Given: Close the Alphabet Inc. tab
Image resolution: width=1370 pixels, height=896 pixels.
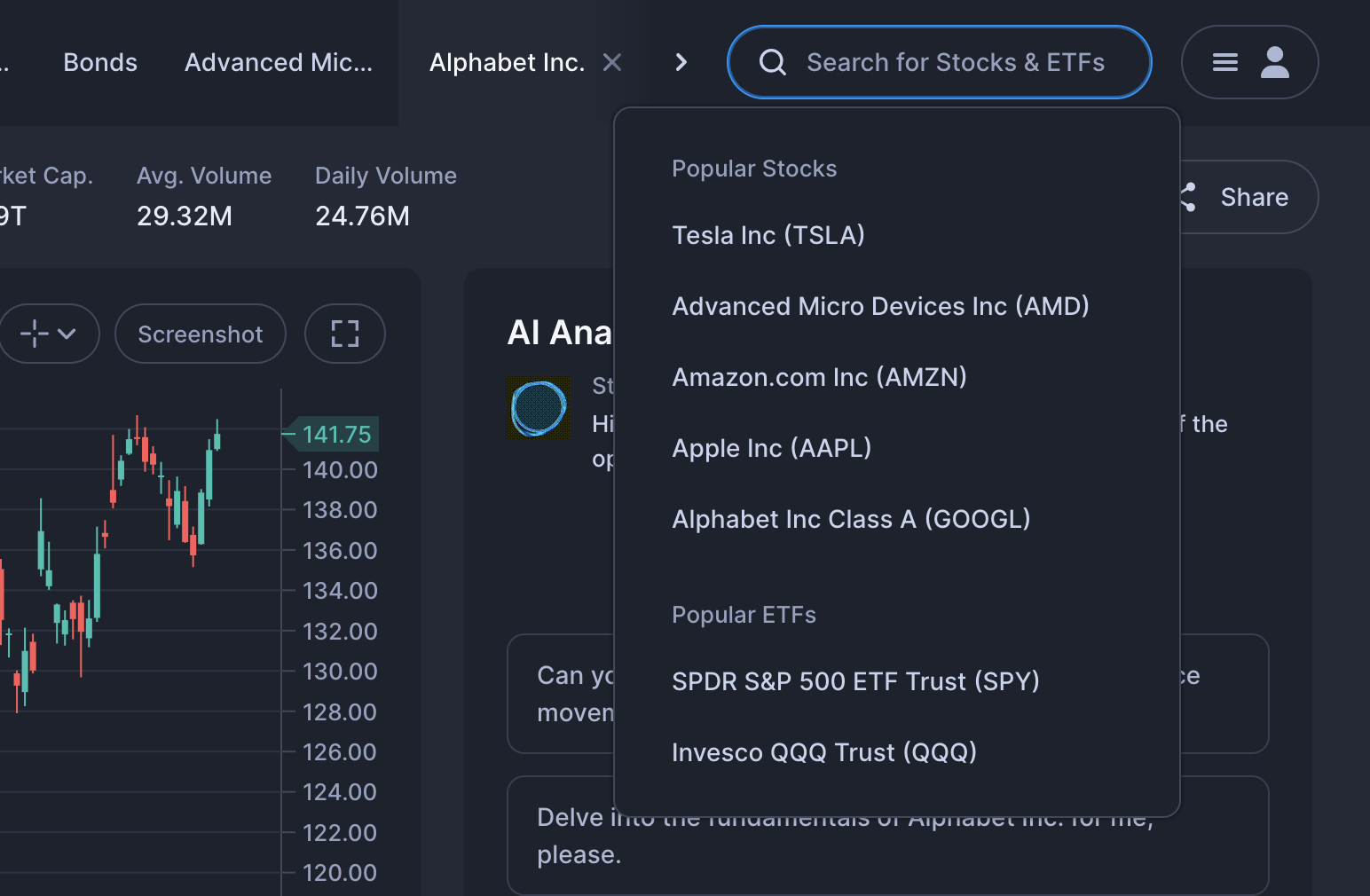Looking at the screenshot, I should coord(612,62).
